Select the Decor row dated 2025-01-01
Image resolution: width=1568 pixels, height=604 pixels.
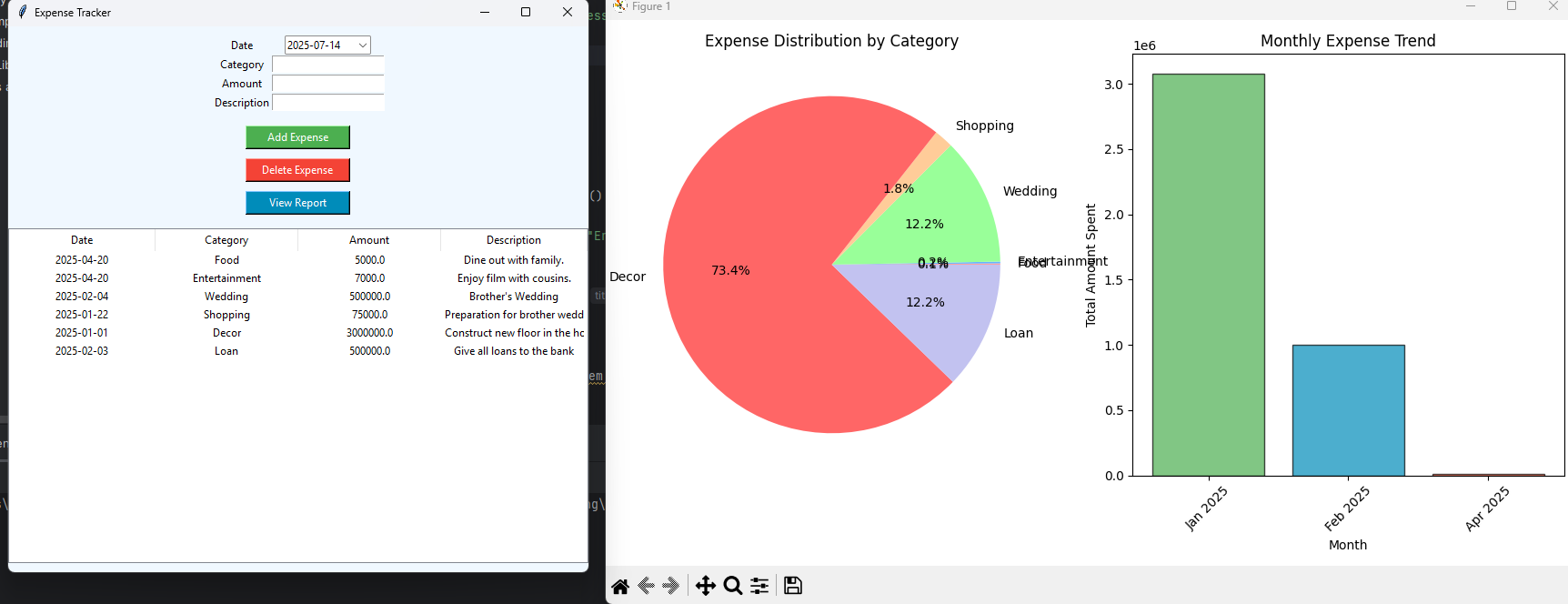(297, 333)
